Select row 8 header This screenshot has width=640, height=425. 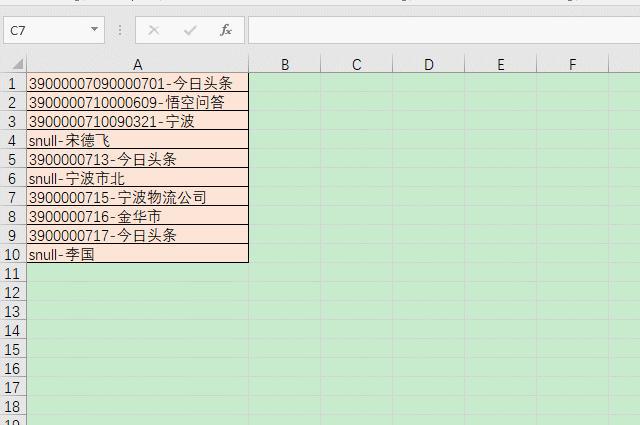[13, 216]
